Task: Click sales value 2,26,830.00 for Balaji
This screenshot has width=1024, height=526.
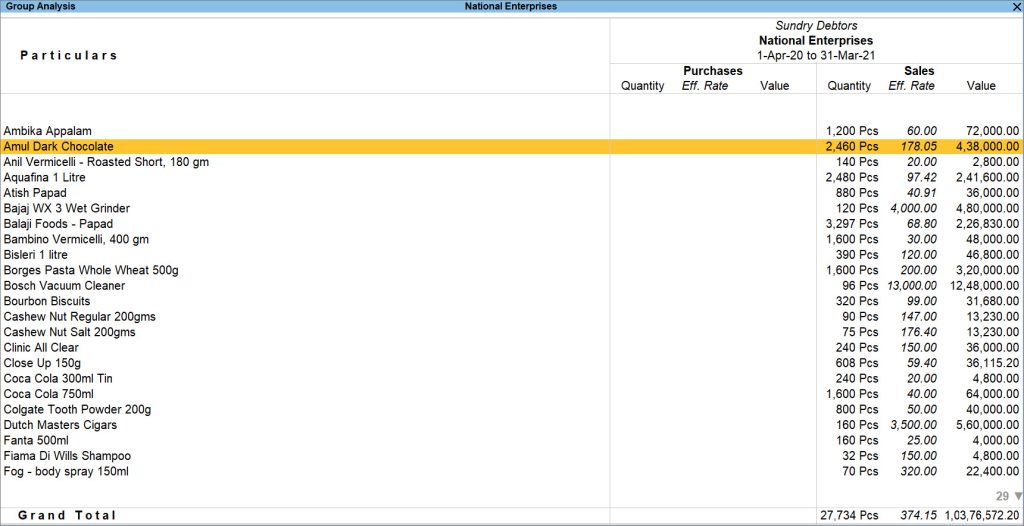Action: pos(987,224)
